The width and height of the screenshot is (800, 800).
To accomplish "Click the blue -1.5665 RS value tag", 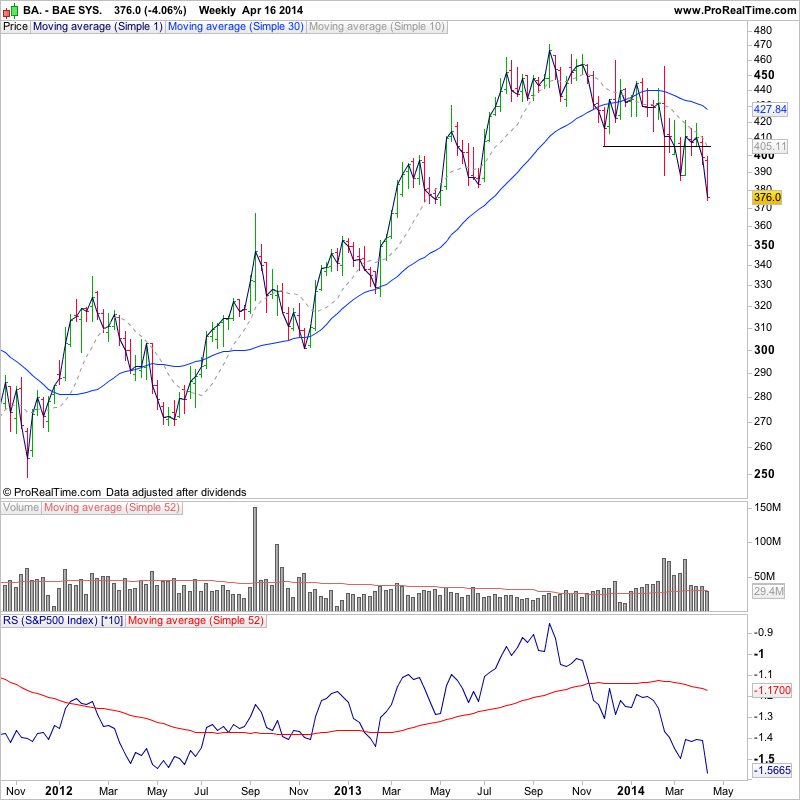I will (x=772, y=770).
